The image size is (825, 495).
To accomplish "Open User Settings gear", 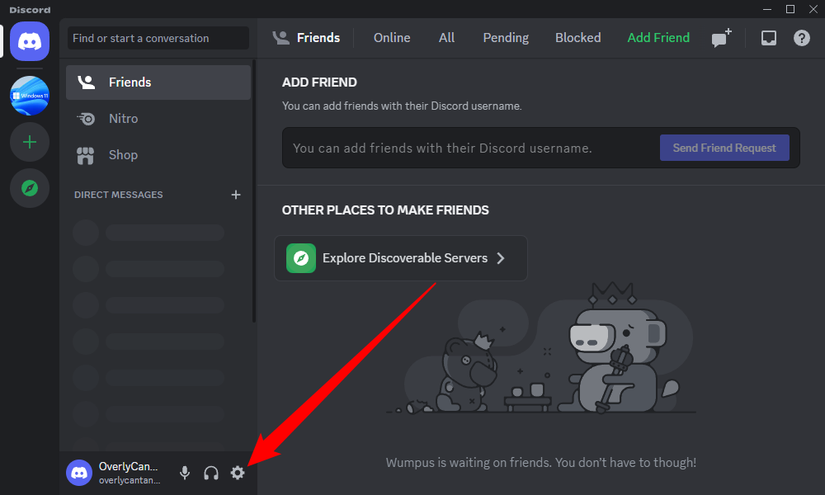I will (x=237, y=472).
